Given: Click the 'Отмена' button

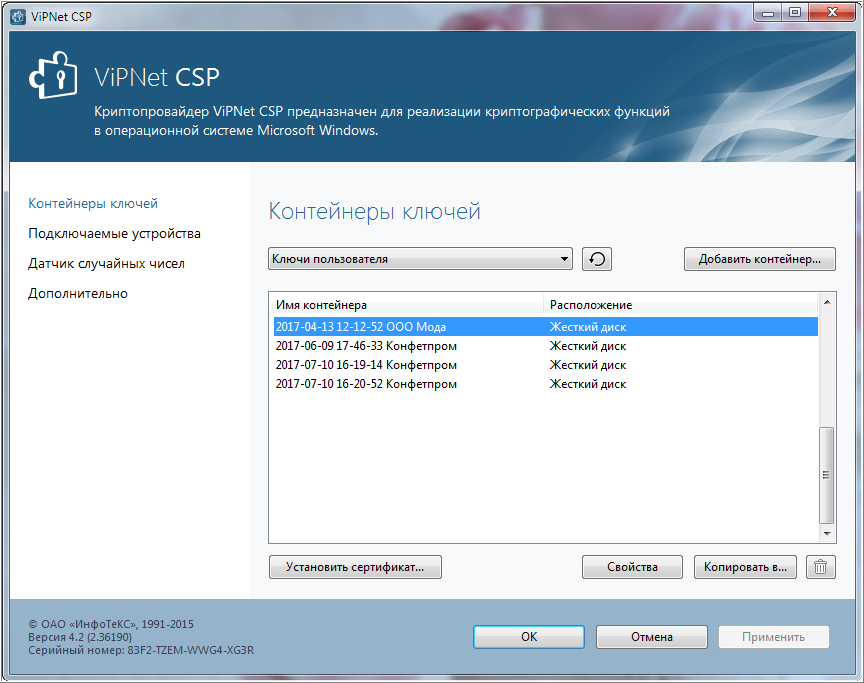Looking at the screenshot, I should (x=652, y=637).
